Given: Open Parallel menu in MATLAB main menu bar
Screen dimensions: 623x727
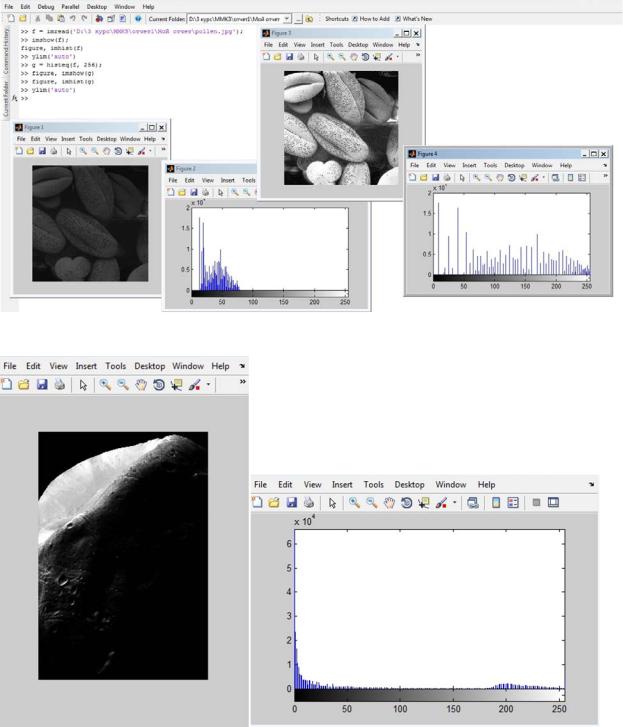Looking at the screenshot, I should point(70,6).
